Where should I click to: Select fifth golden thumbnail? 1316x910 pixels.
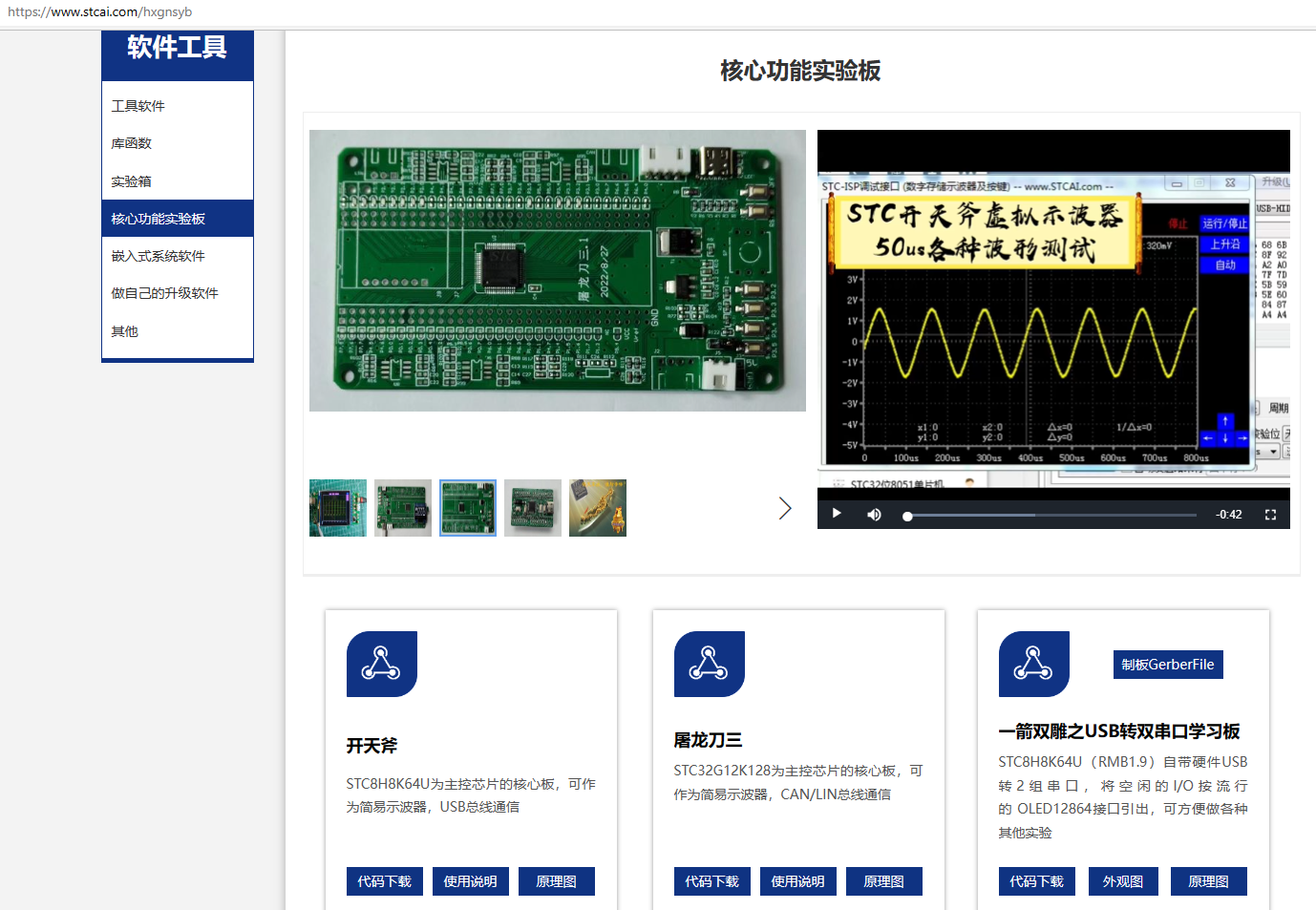pos(598,508)
